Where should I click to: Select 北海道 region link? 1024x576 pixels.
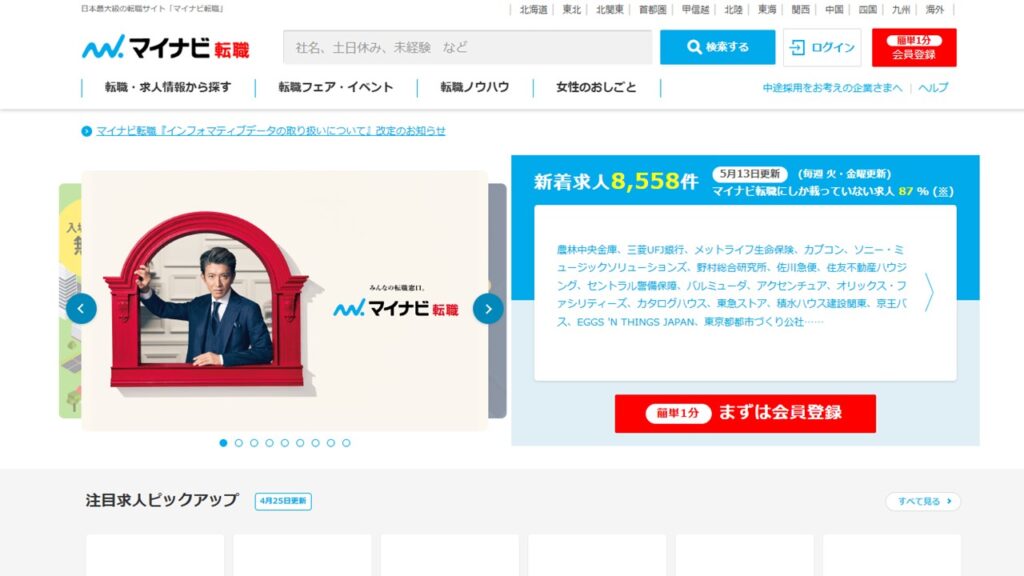coord(534,10)
